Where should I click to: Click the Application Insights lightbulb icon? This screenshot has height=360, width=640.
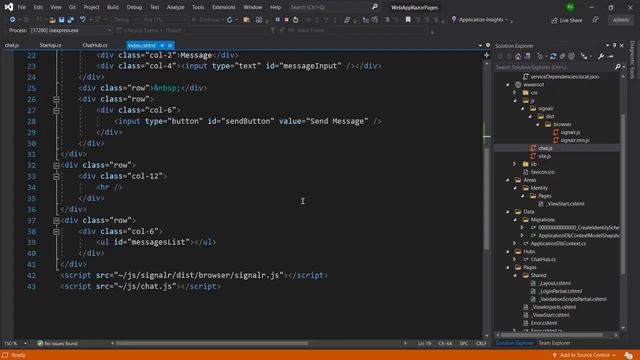click(x=454, y=20)
